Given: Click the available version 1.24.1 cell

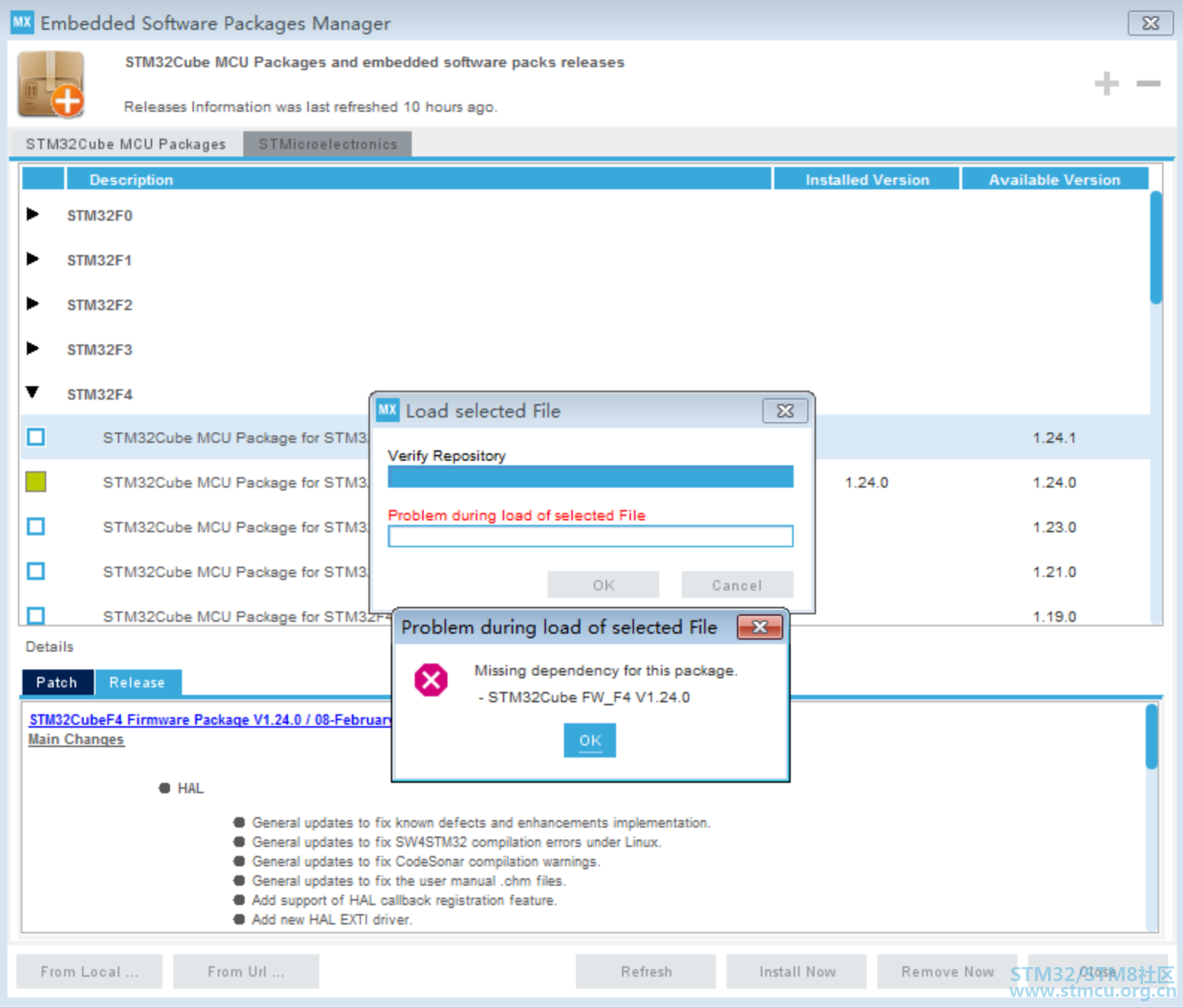Looking at the screenshot, I should (x=1055, y=438).
